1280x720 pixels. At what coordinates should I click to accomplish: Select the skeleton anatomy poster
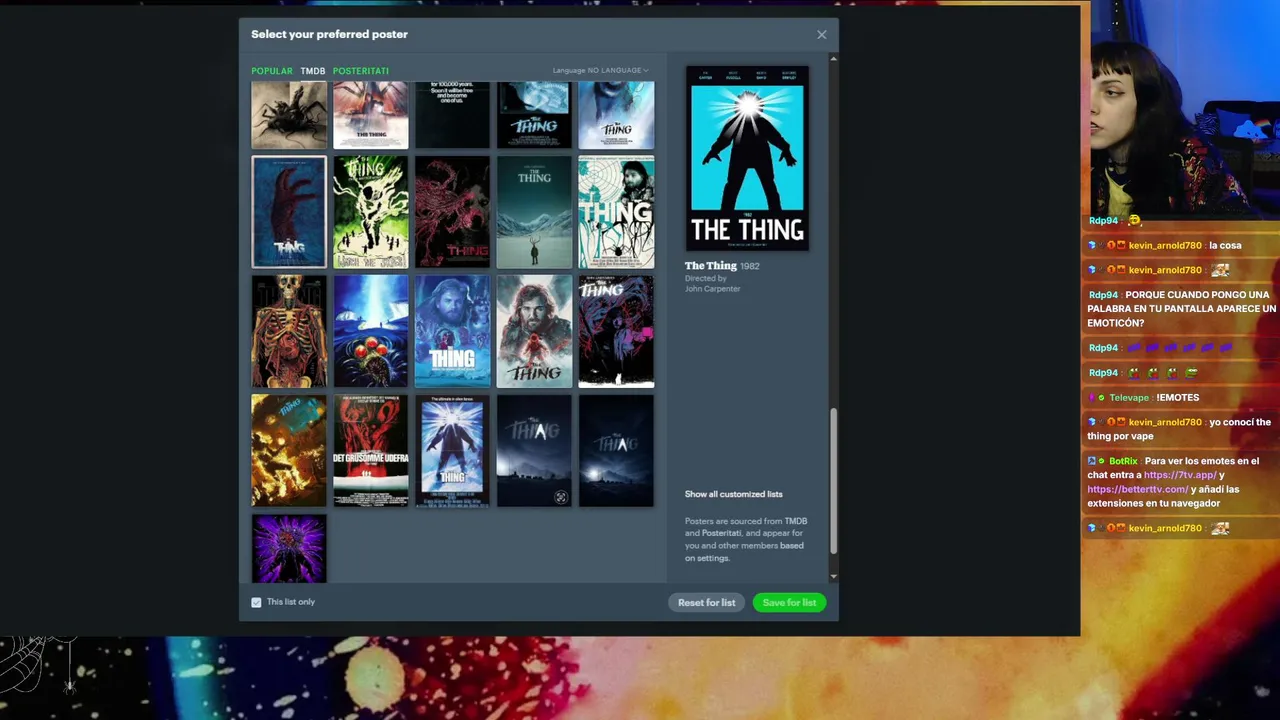[289, 331]
